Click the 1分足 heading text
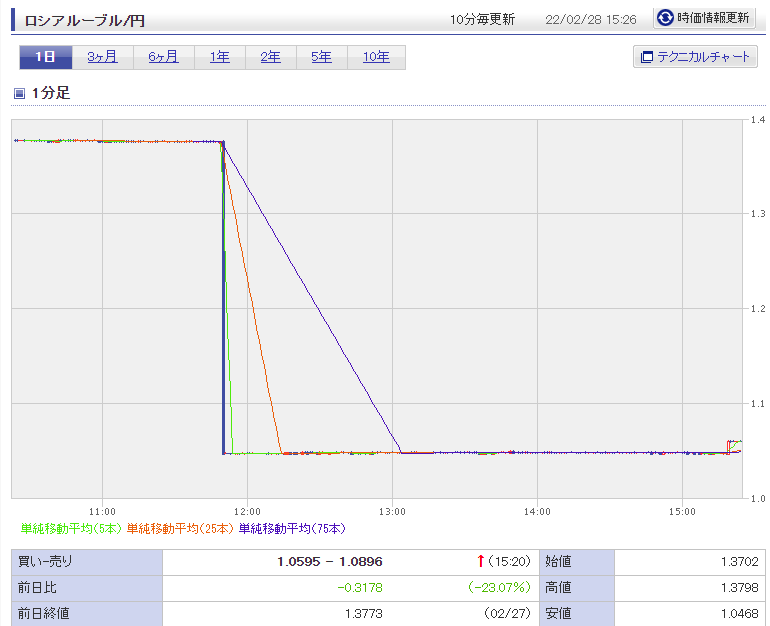 click(51, 93)
